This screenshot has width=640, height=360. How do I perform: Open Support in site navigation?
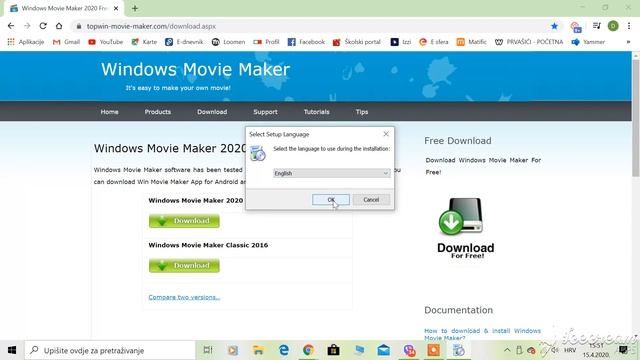[x=265, y=111]
